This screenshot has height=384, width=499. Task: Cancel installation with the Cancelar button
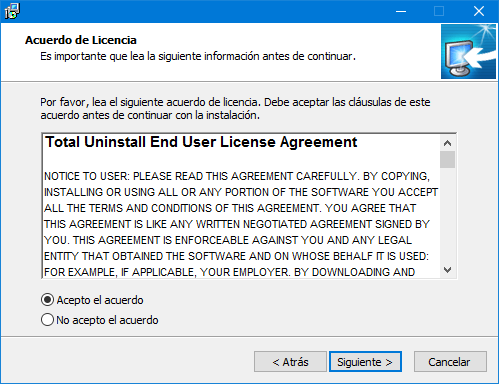coord(450,362)
